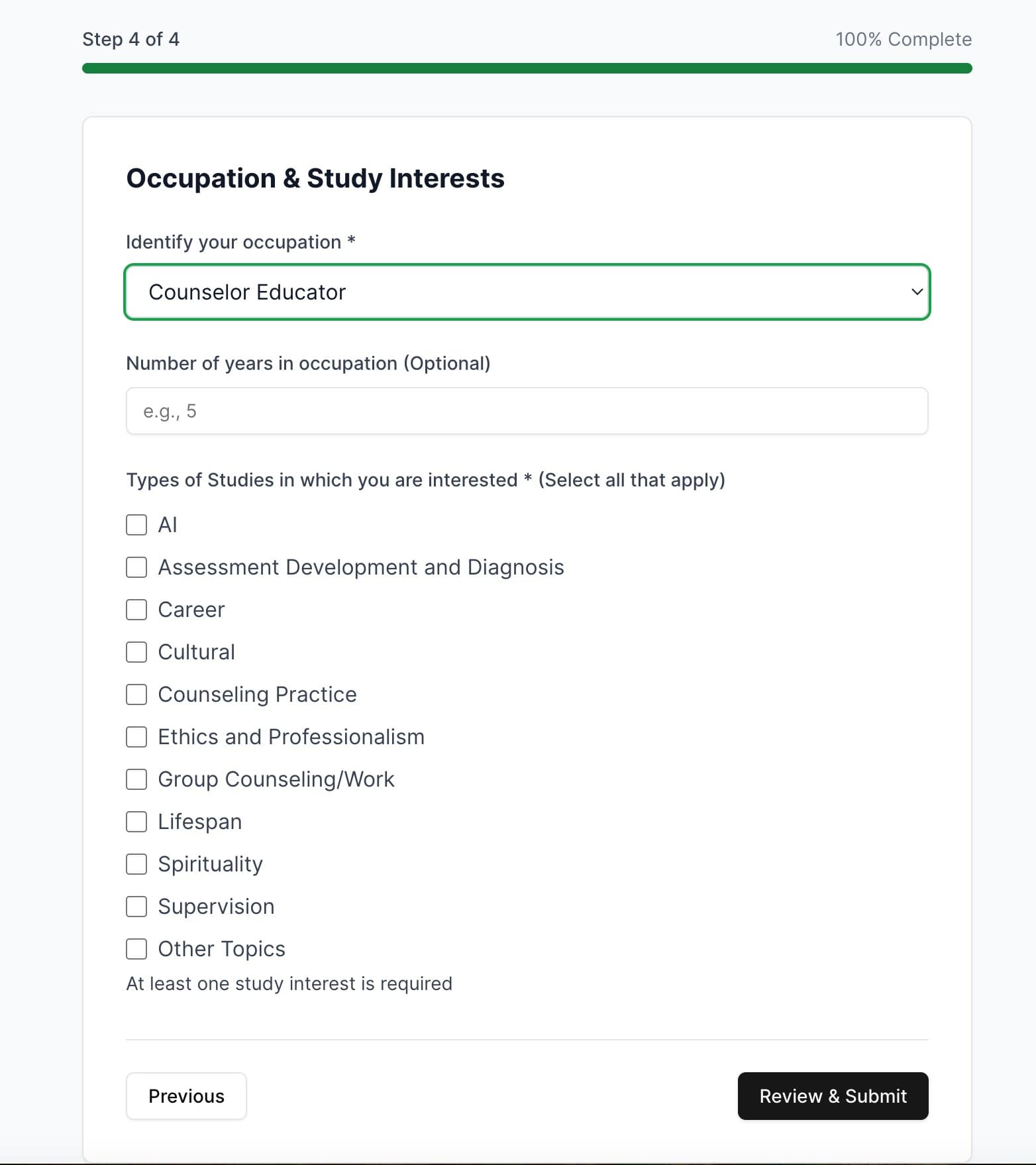Click the Other Topics label text

click(221, 949)
